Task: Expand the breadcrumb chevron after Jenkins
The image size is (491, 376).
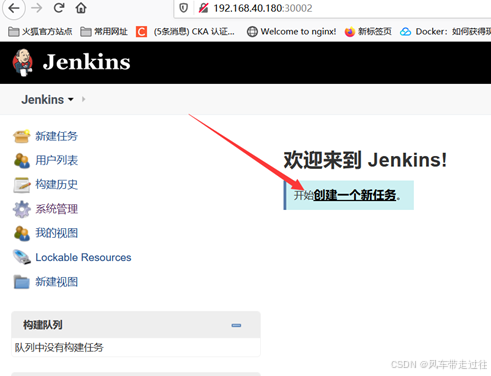Action: pyautogui.click(x=83, y=99)
